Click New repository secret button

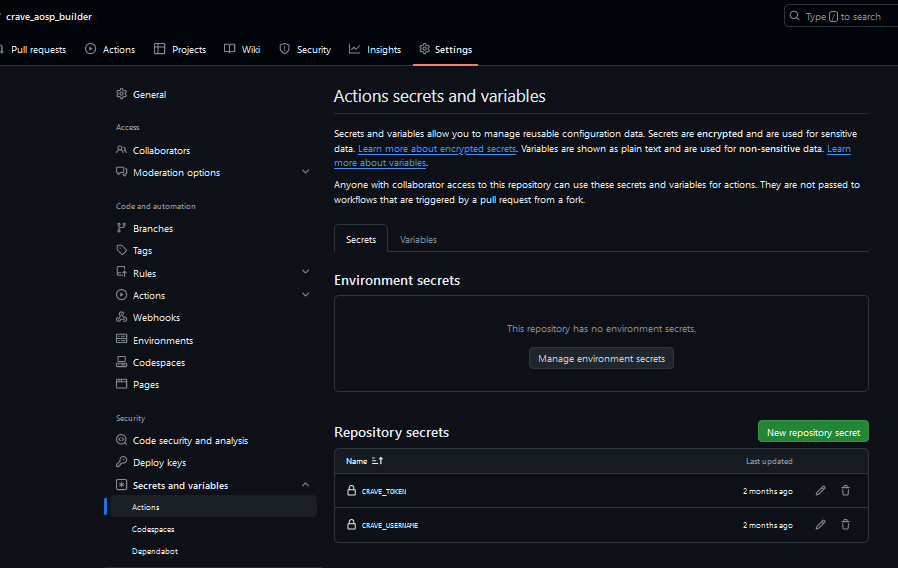(x=813, y=432)
